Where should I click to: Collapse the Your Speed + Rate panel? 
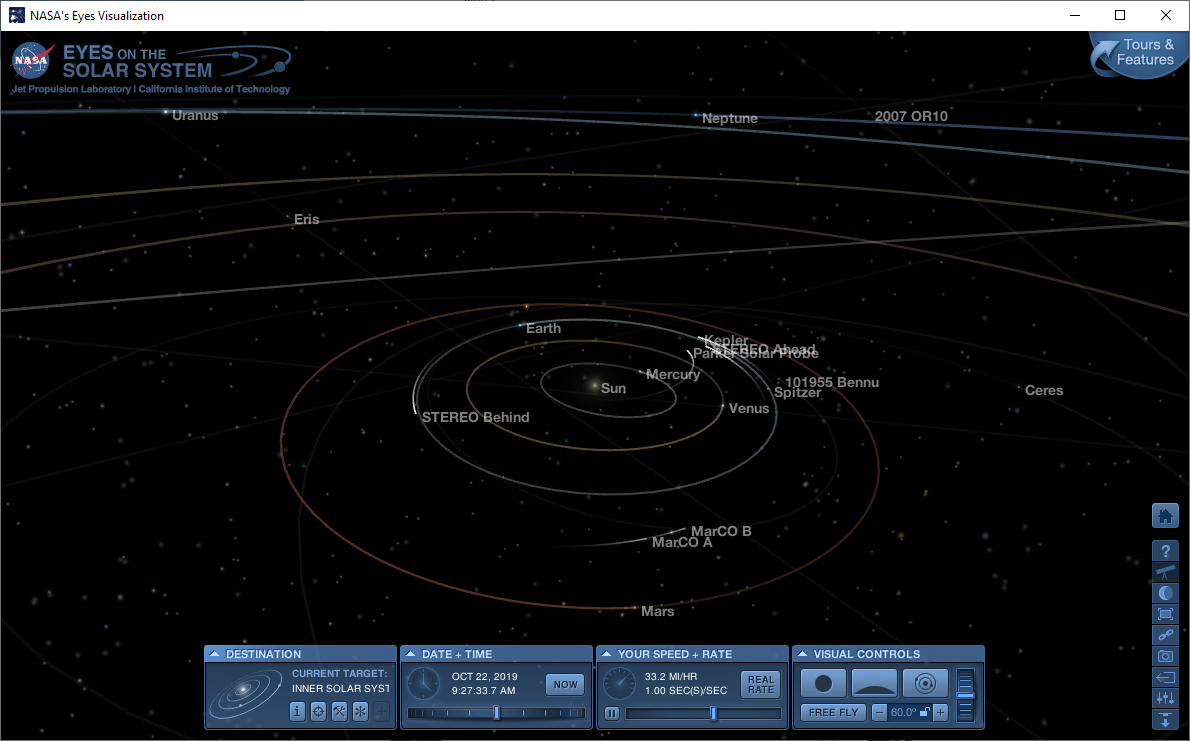606,654
